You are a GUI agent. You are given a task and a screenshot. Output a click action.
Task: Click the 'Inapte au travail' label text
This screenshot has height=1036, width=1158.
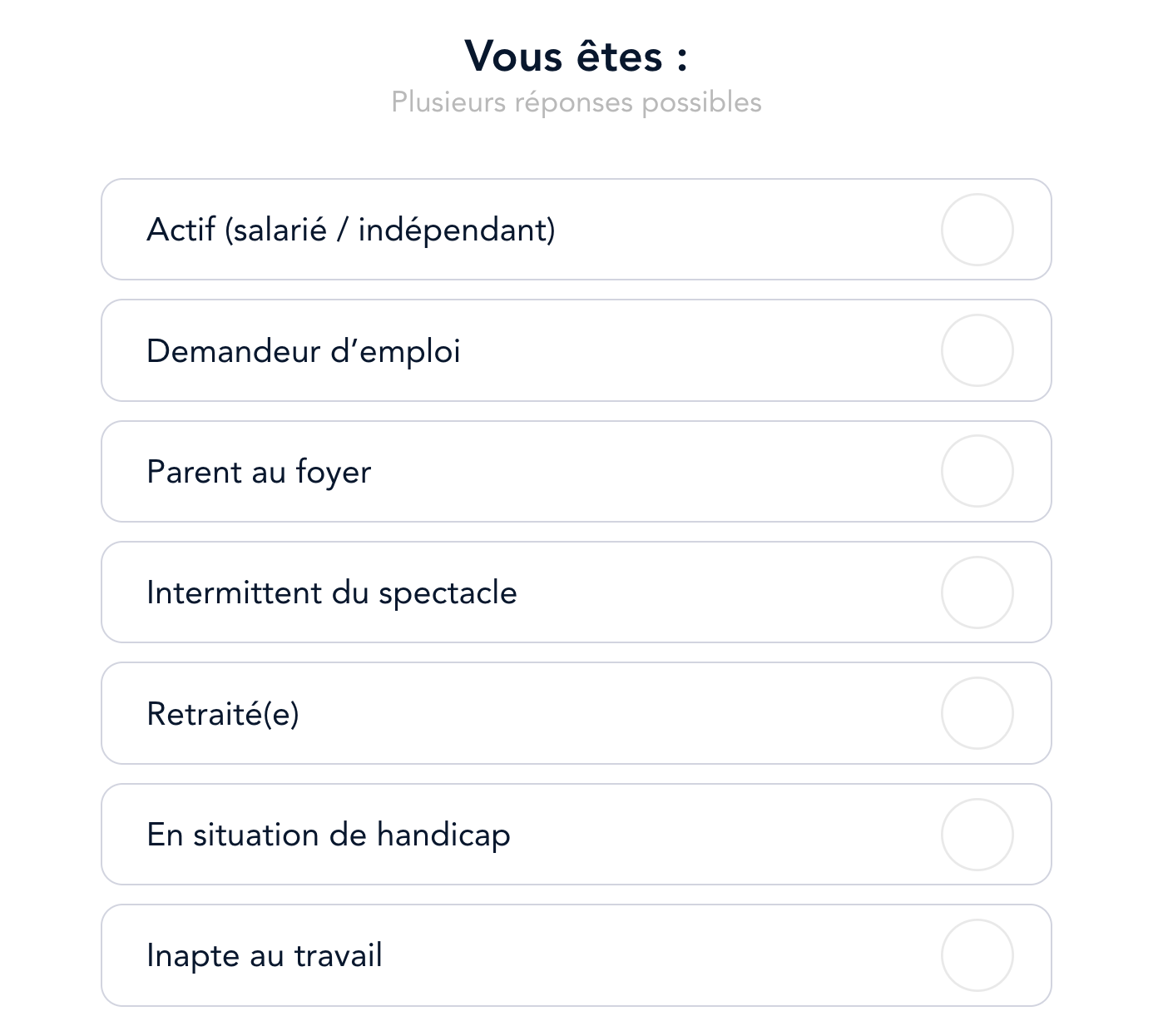(x=264, y=955)
